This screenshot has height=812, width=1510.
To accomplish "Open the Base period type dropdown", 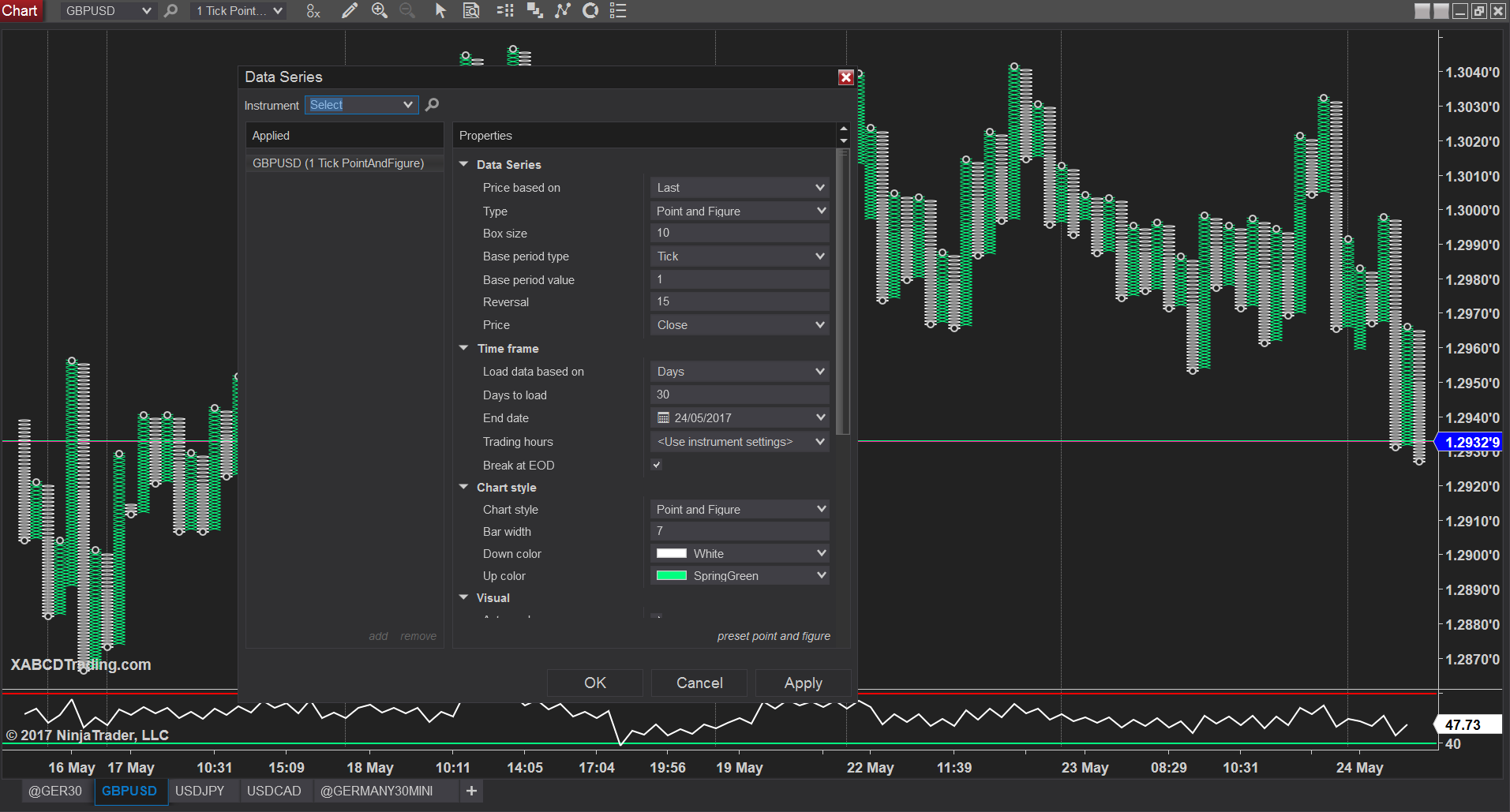I will tap(739, 256).
